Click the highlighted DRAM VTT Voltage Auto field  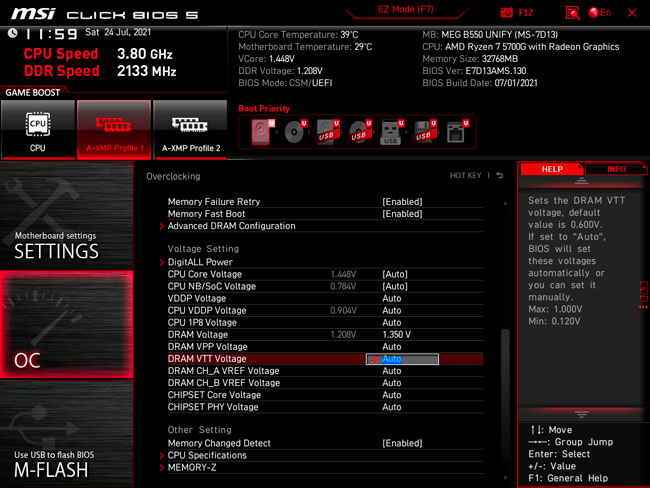click(x=402, y=359)
